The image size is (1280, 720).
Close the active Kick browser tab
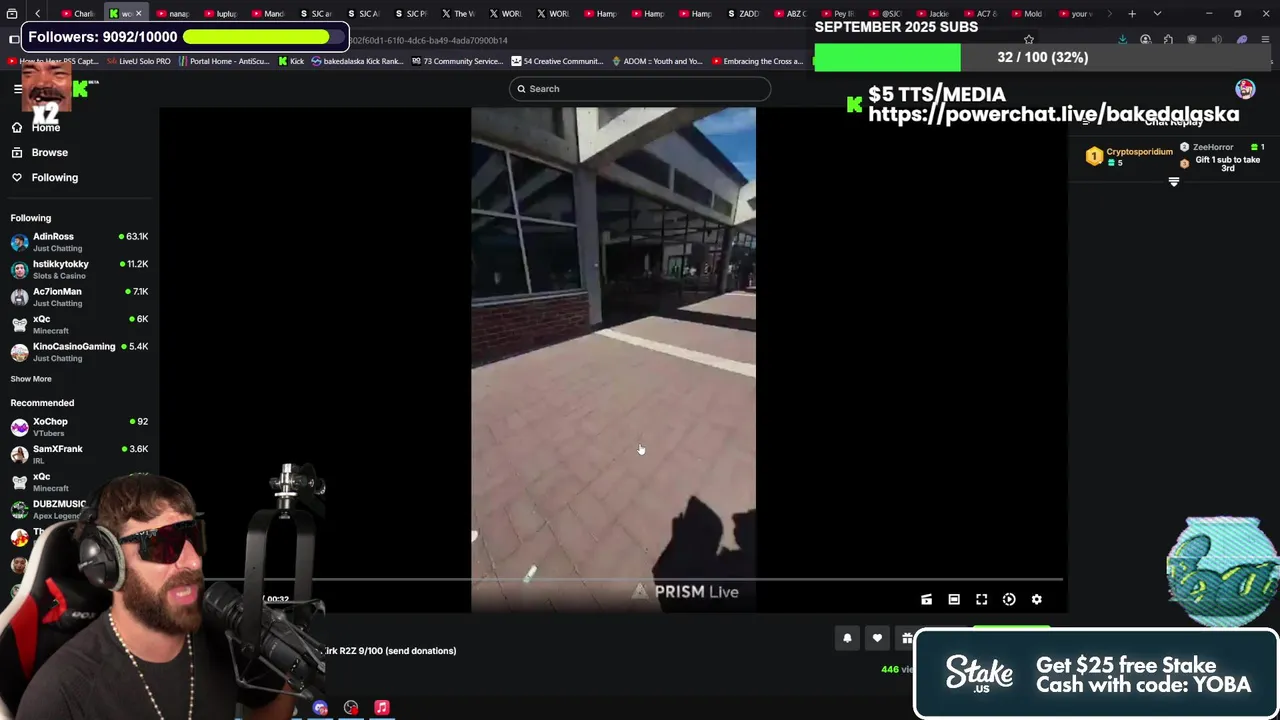tap(139, 14)
